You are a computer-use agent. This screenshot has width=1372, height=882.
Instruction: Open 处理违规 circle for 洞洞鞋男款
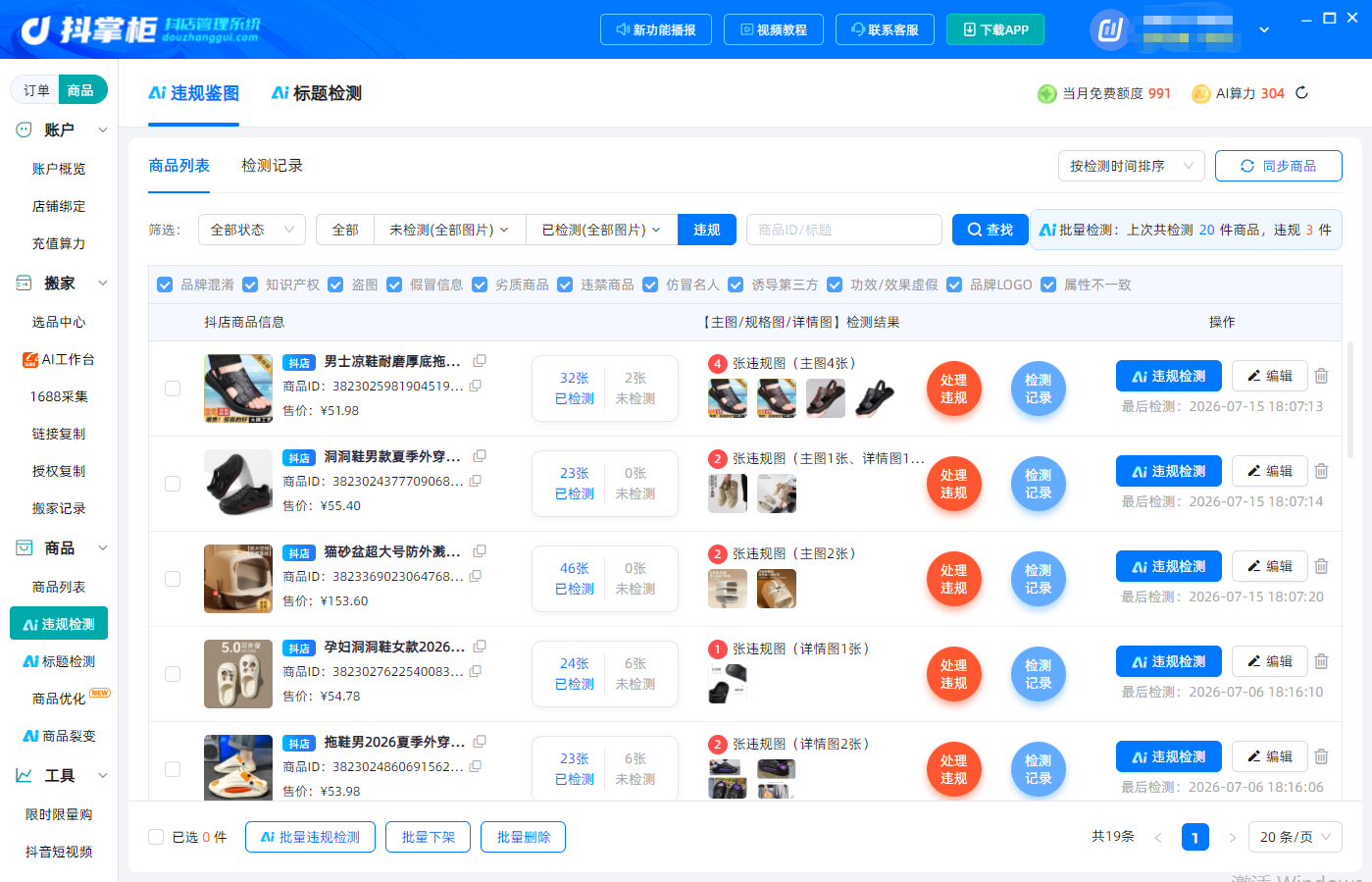pyautogui.click(x=954, y=485)
